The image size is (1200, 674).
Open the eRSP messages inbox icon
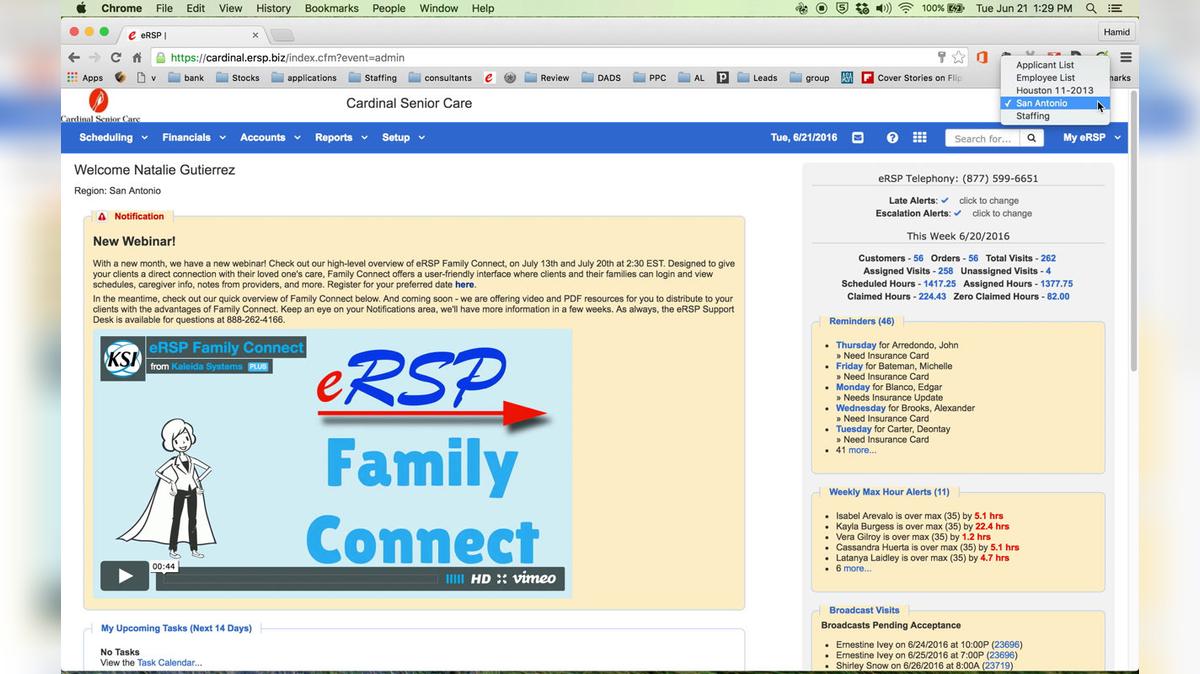[858, 137]
